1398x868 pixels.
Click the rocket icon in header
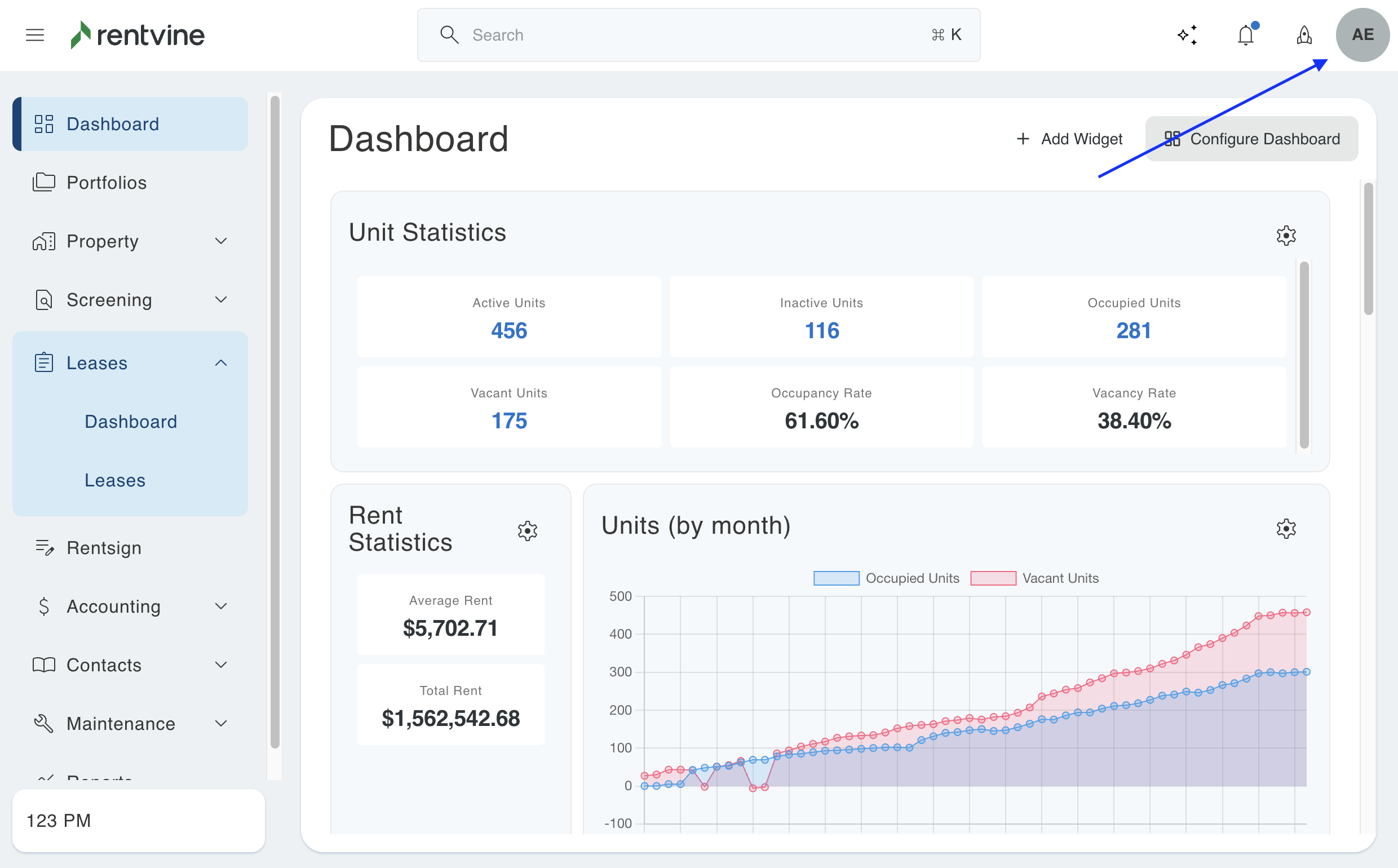(1304, 35)
